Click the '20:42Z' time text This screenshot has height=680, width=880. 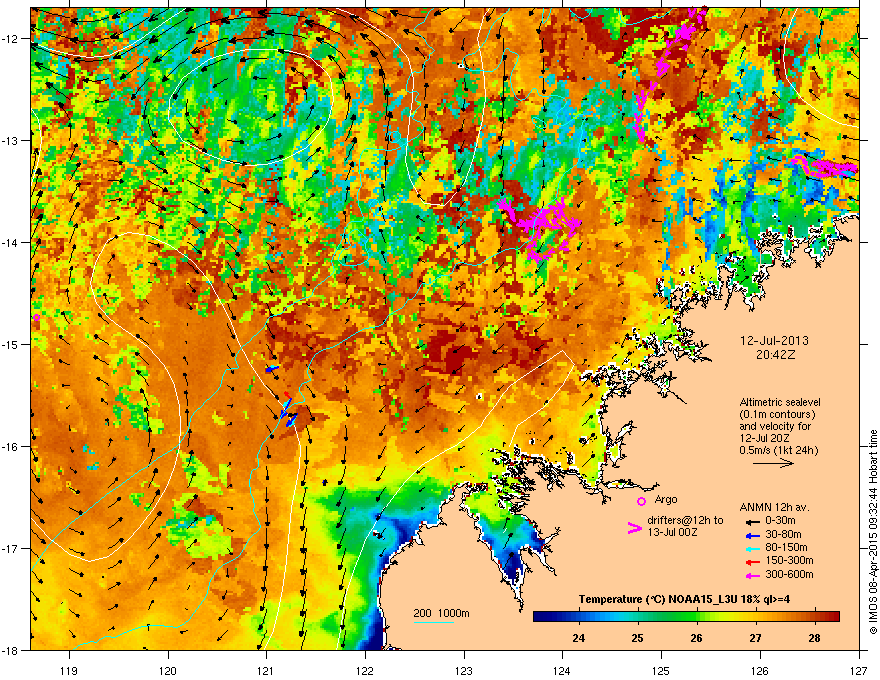tap(775, 355)
